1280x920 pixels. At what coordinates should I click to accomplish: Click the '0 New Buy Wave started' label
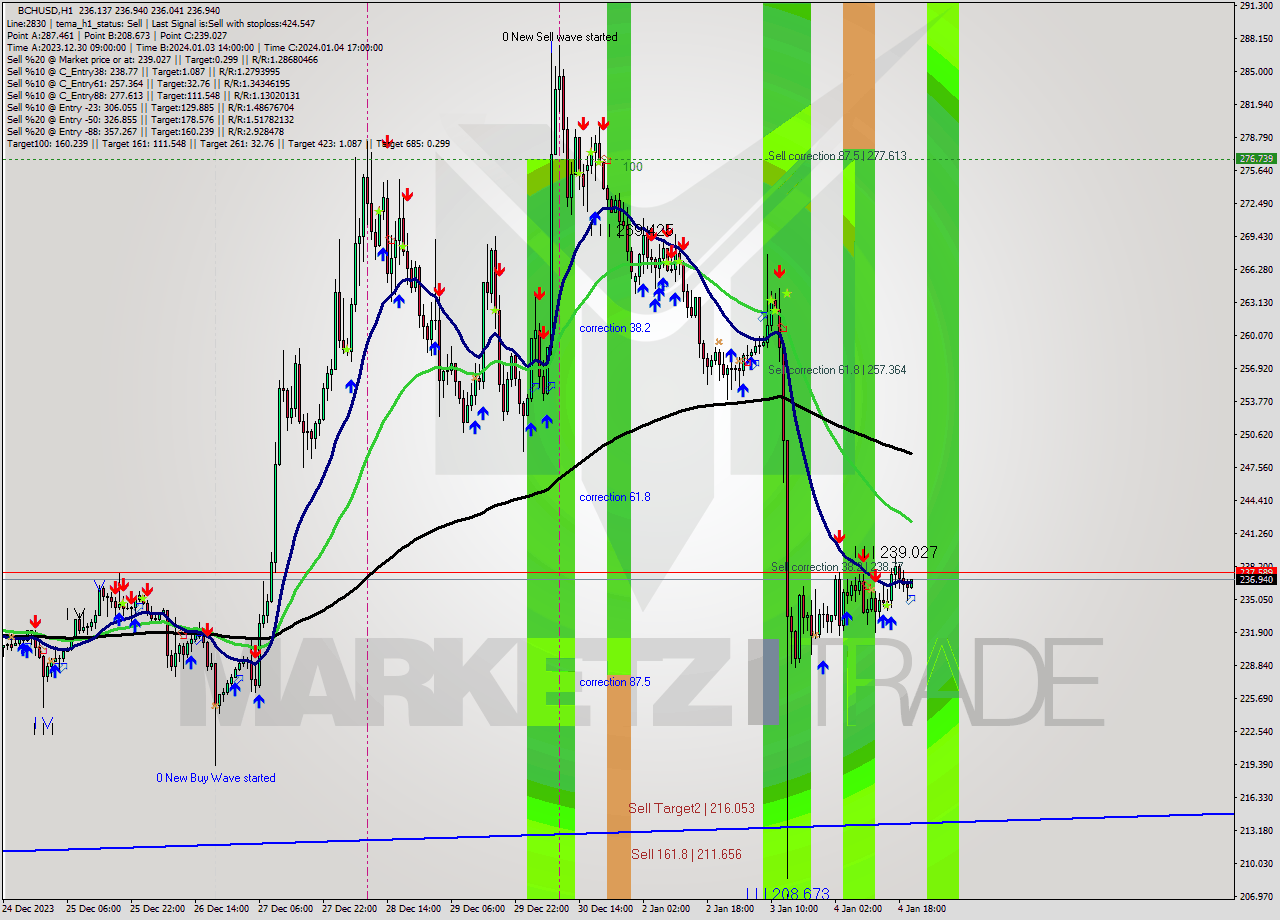click(216, 778)
